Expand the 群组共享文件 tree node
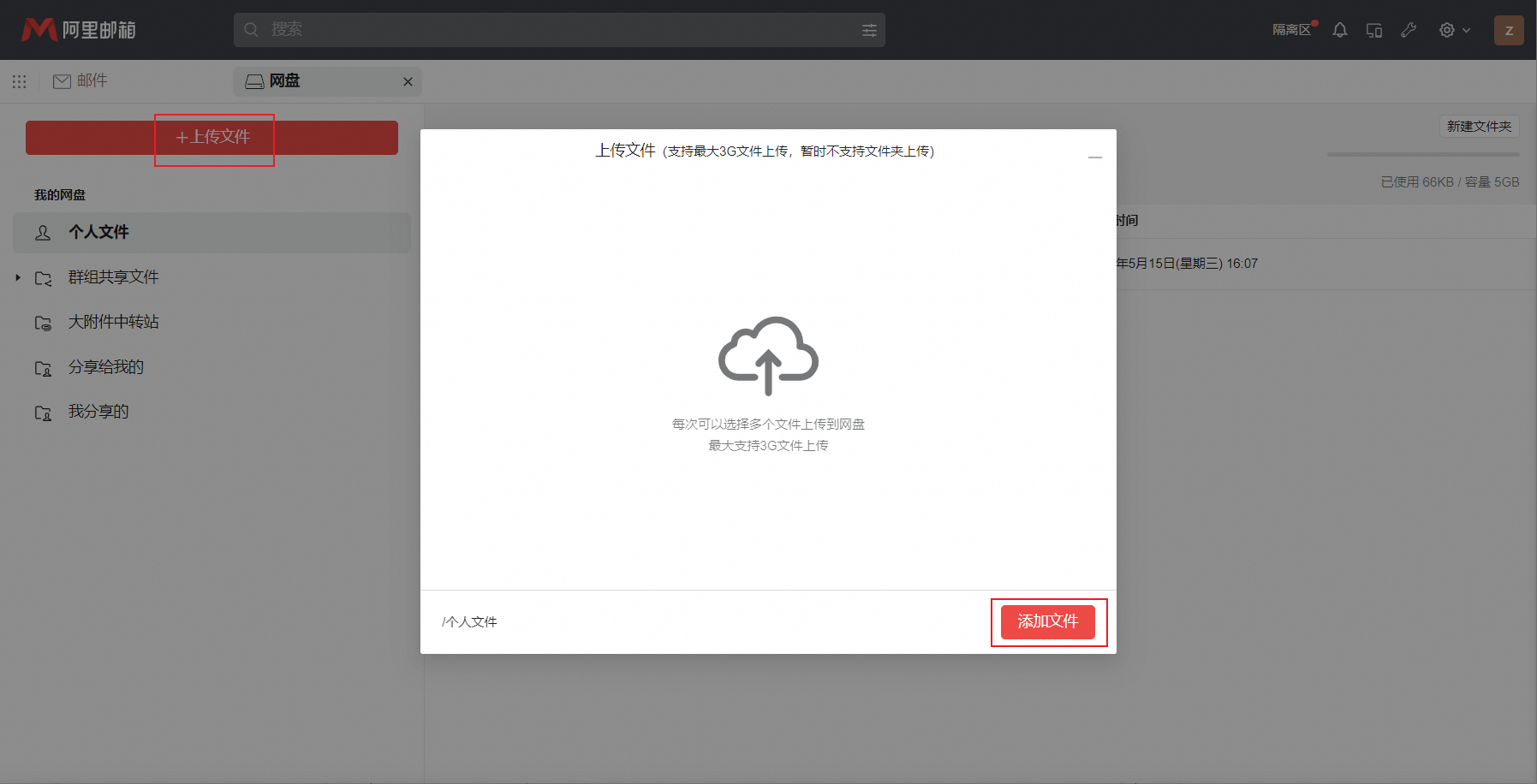 (17, 277)
